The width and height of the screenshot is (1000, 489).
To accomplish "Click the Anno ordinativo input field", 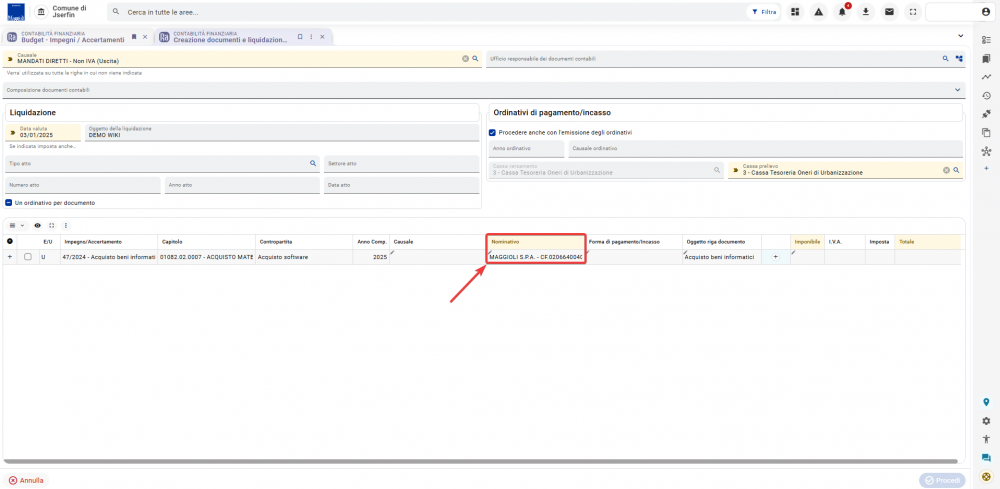I will coord(527,149).
